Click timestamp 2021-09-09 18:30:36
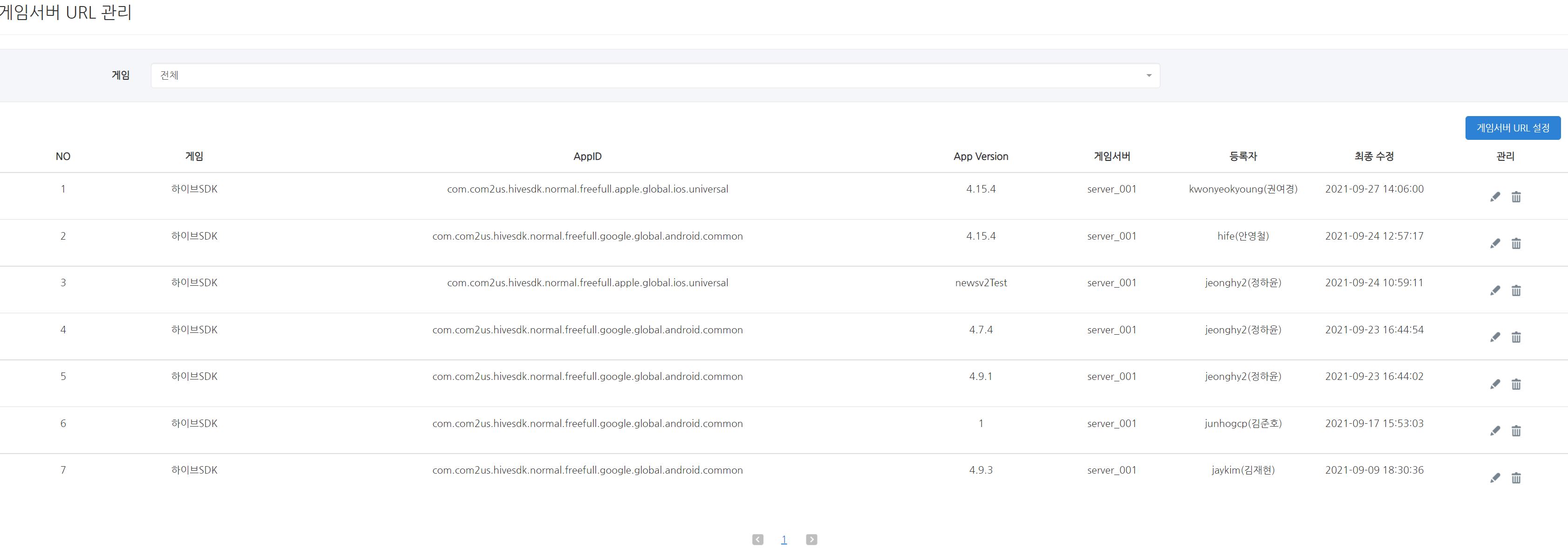1568x558 pixels. 1374,470
